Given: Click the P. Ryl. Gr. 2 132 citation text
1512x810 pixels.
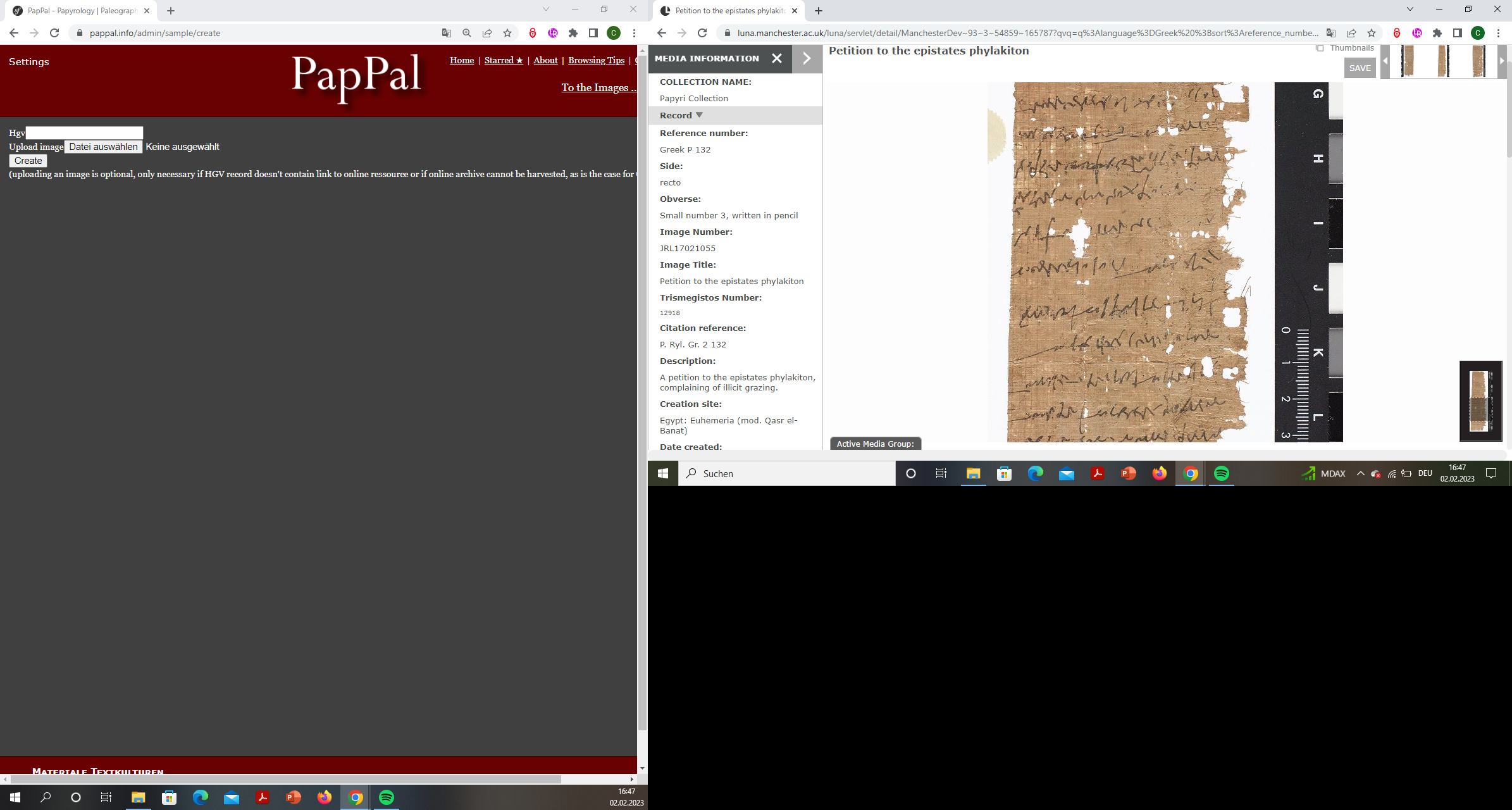Looking at the screenshot, I should tap(693, 345).
